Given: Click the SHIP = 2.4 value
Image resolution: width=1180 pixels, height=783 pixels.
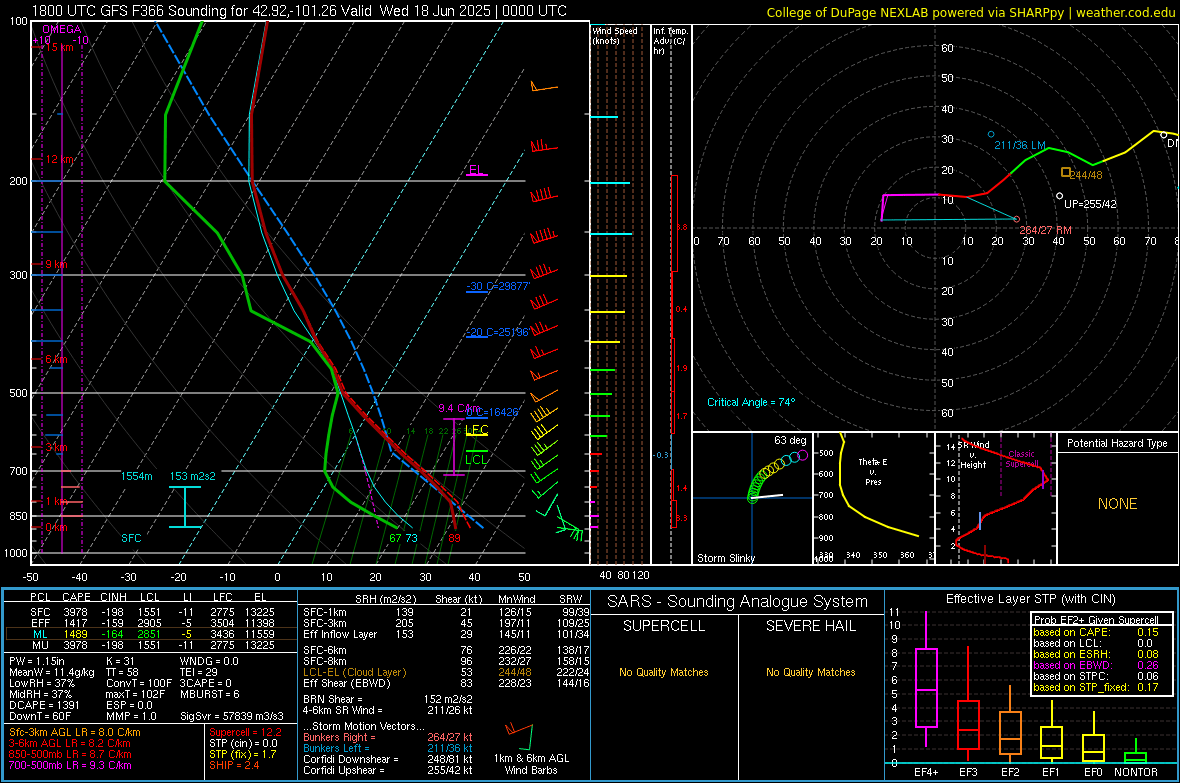Looking at the screenshot, I should [234, 765].
